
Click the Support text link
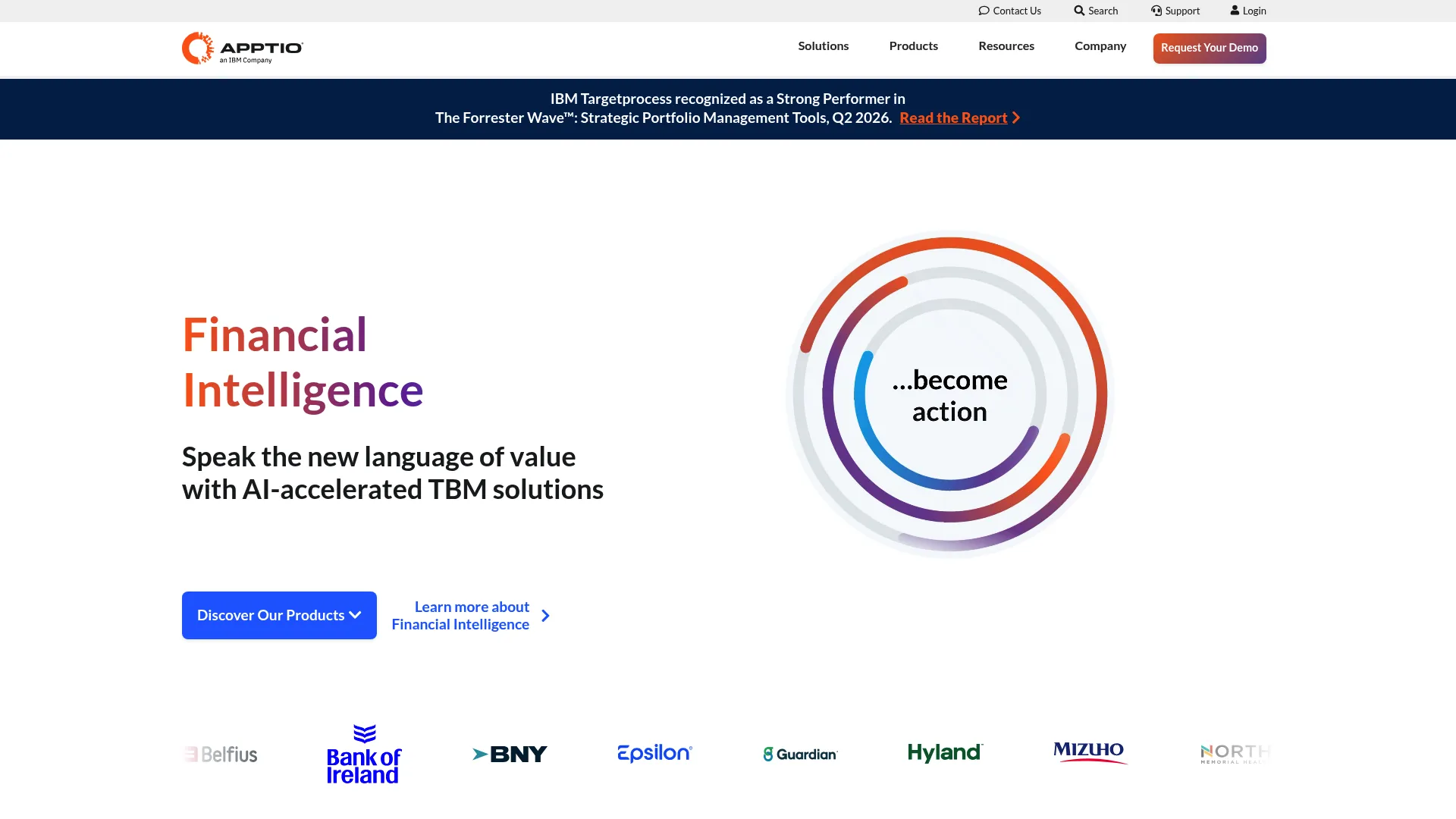coord(1182,11)
